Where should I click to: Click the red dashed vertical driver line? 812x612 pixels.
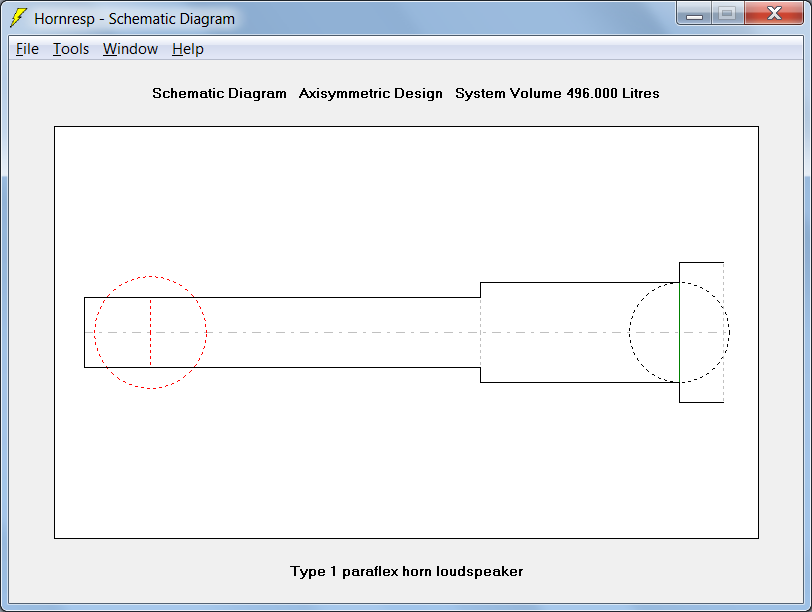151,332
